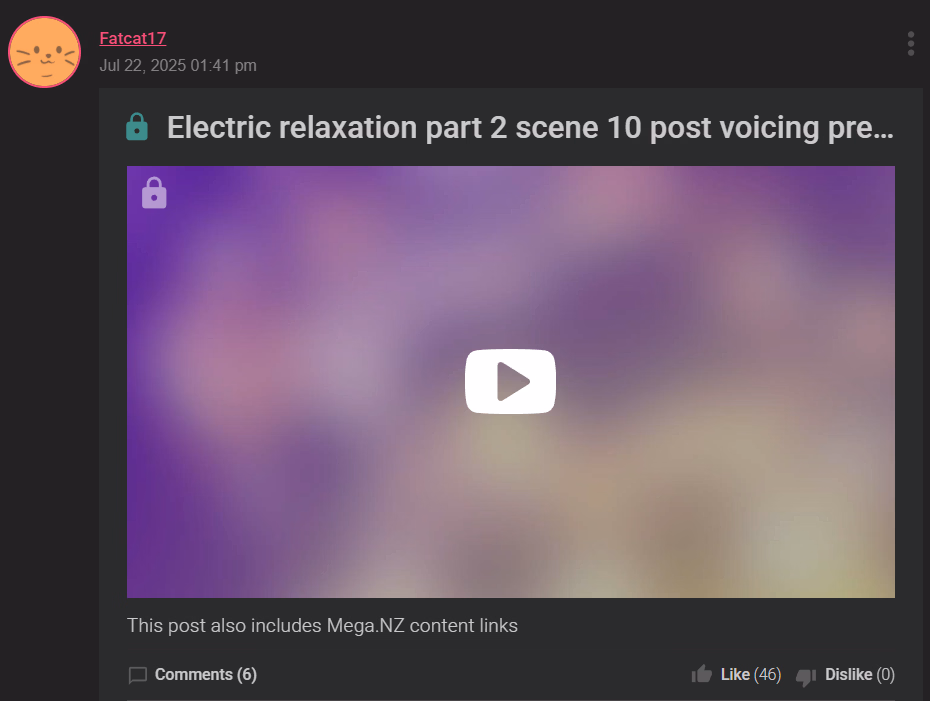
Task: Open the Electric relaxation part 2 post title
Action: coord(530,128)
